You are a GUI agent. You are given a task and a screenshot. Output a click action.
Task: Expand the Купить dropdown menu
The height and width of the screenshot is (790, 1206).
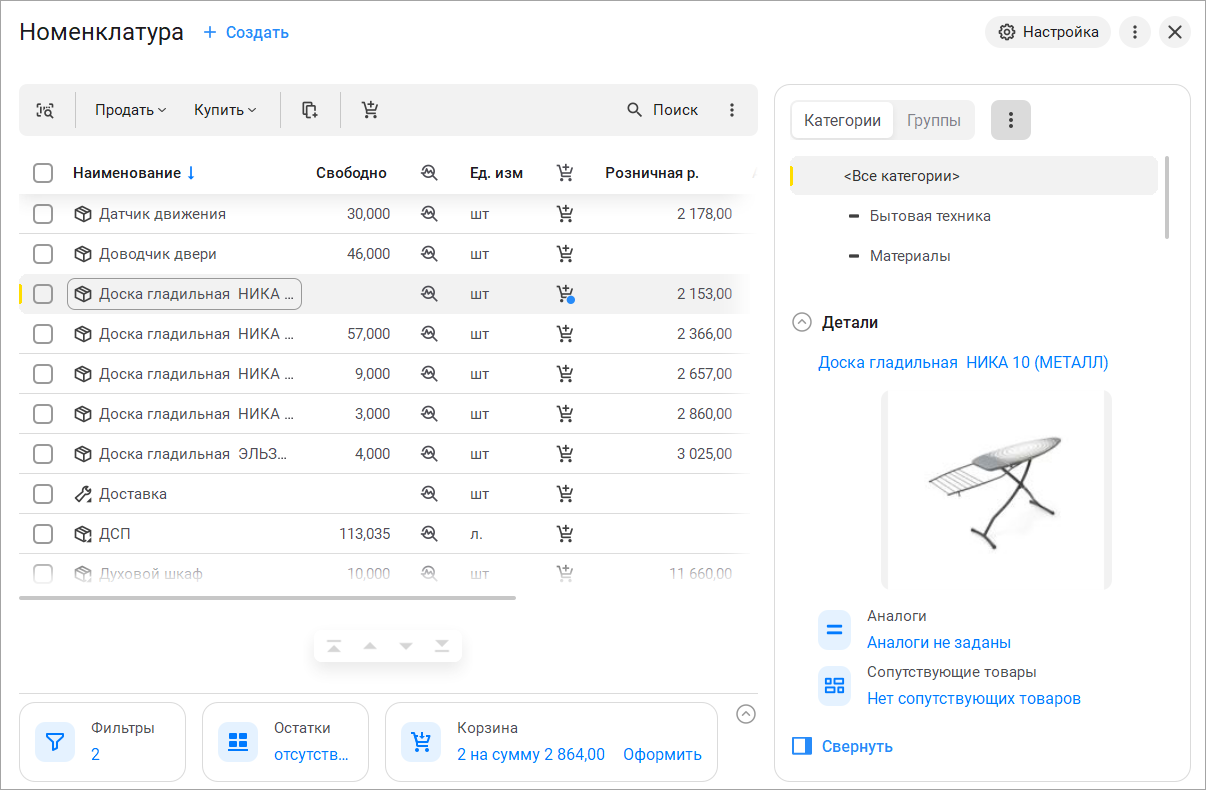tap(225, 110)
